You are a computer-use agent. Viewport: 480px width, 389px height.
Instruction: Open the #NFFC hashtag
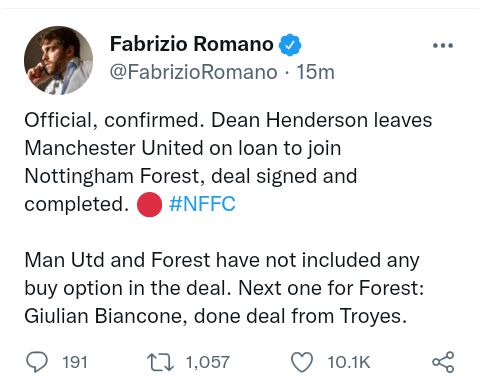point(202,204)
